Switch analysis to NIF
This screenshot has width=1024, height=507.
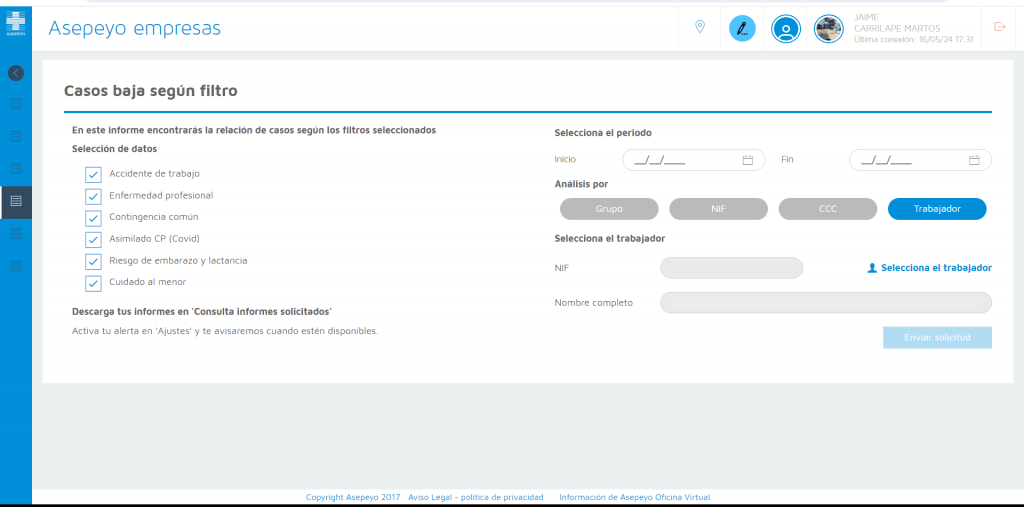tap(718, 209)
